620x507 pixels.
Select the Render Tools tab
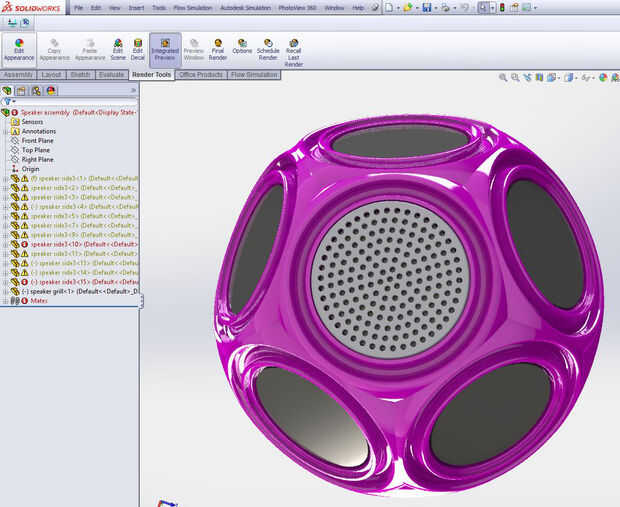pyautogui.click(x=151, y=75)
